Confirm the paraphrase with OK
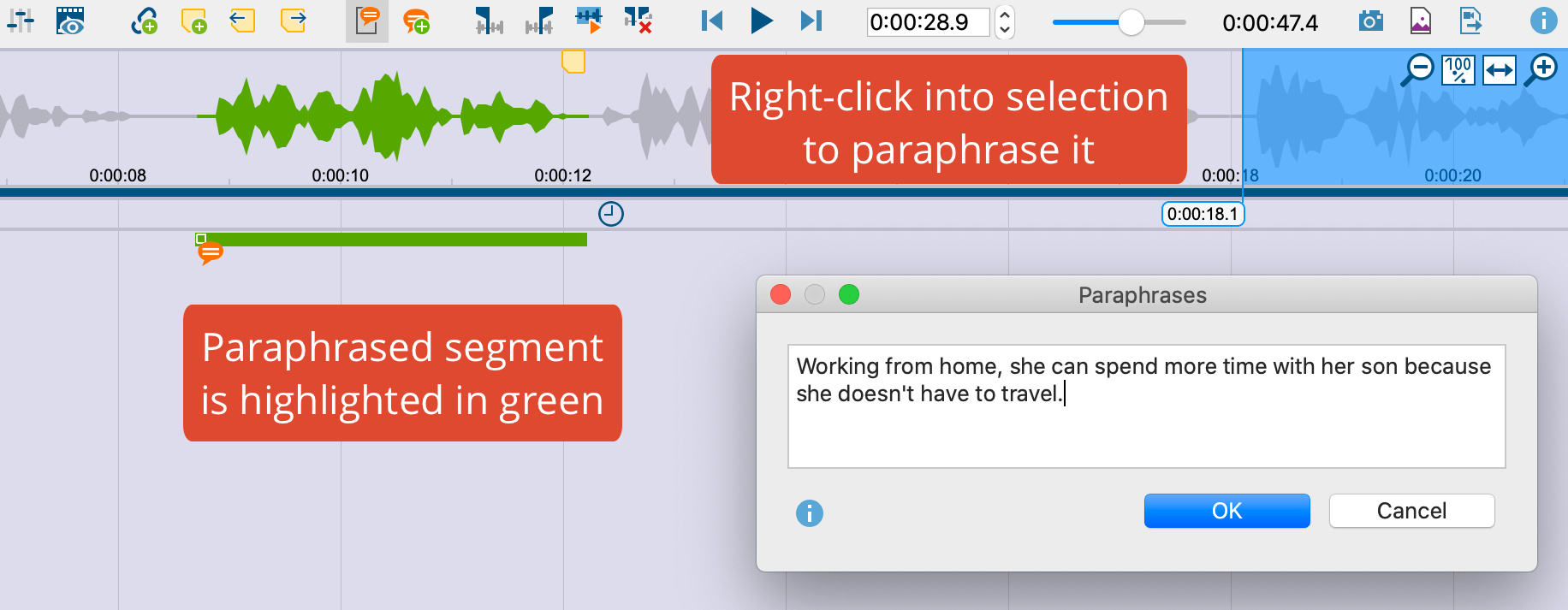This screenshot has width=1568, height=610. (1226, 511)
